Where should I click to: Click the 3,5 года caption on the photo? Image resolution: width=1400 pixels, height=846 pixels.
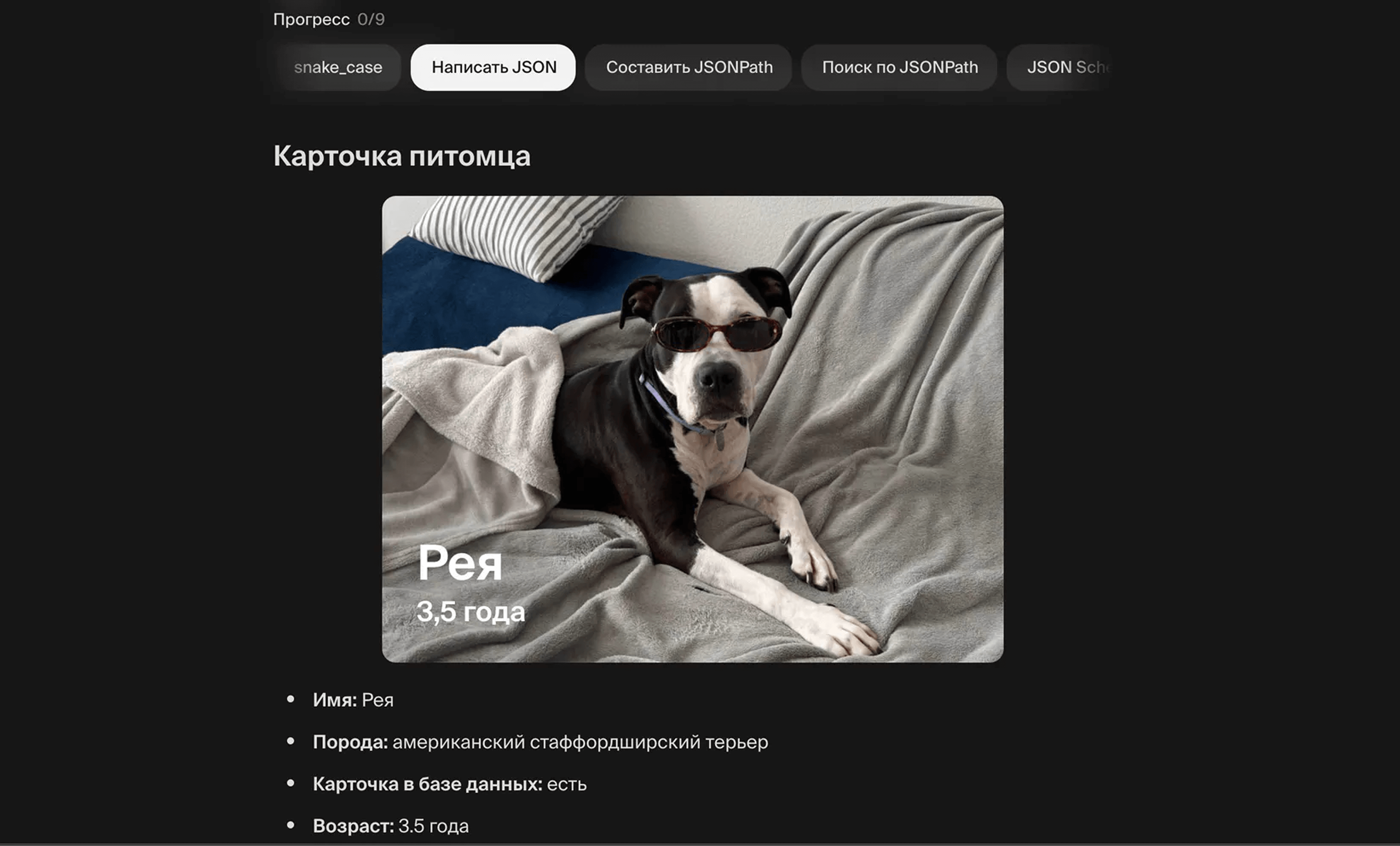[471, 612]
